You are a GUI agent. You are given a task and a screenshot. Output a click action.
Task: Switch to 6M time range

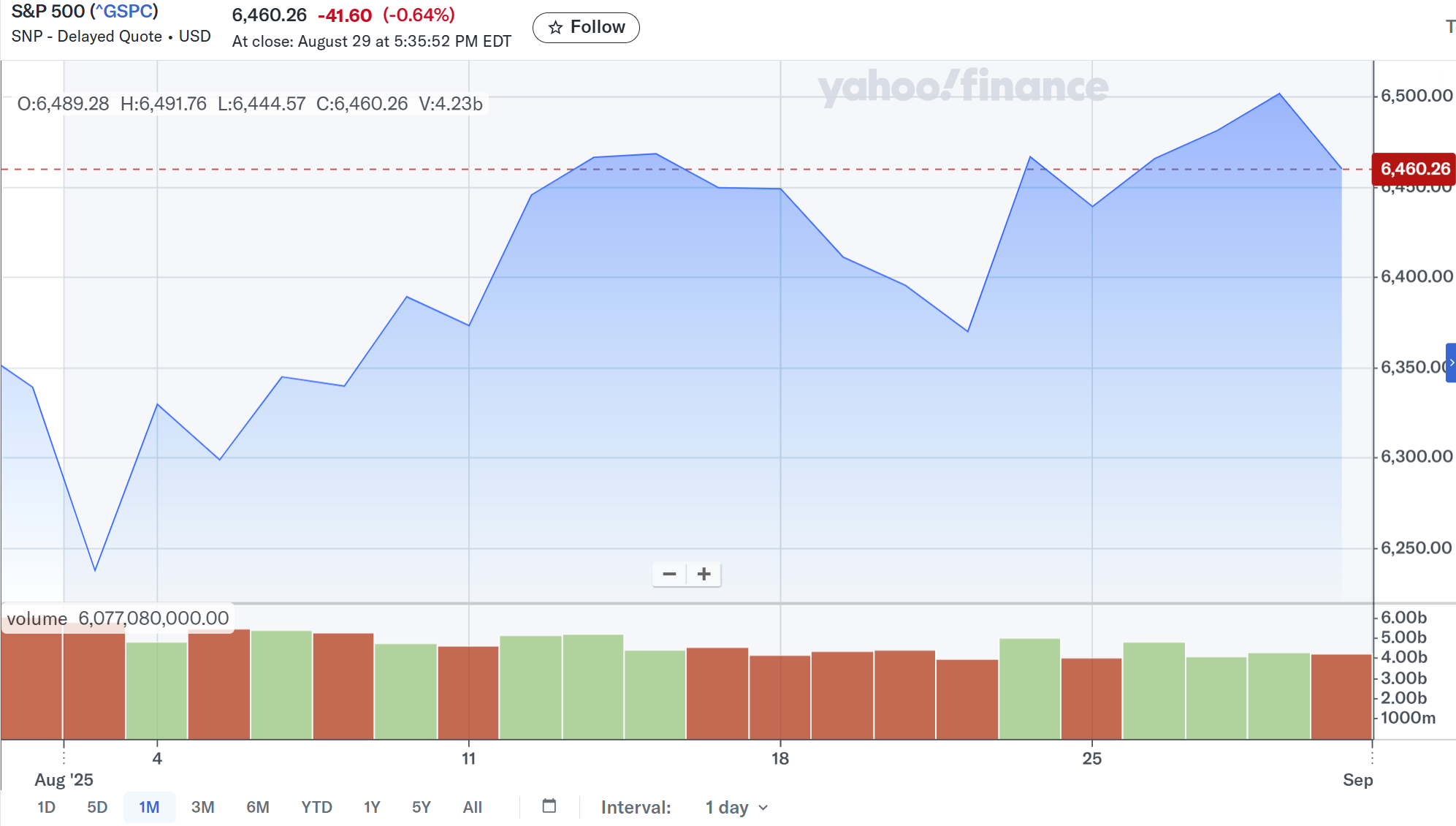(x=257, y=808)
